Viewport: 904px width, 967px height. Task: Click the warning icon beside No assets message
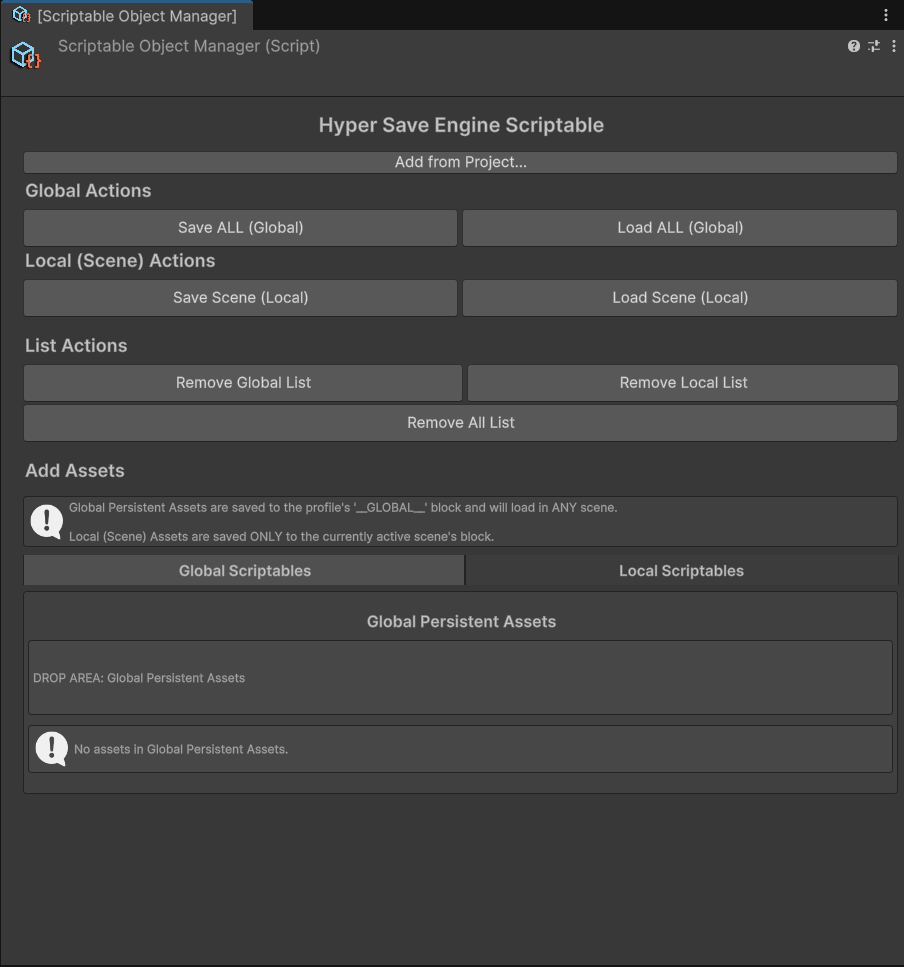[x=51, y=749]
